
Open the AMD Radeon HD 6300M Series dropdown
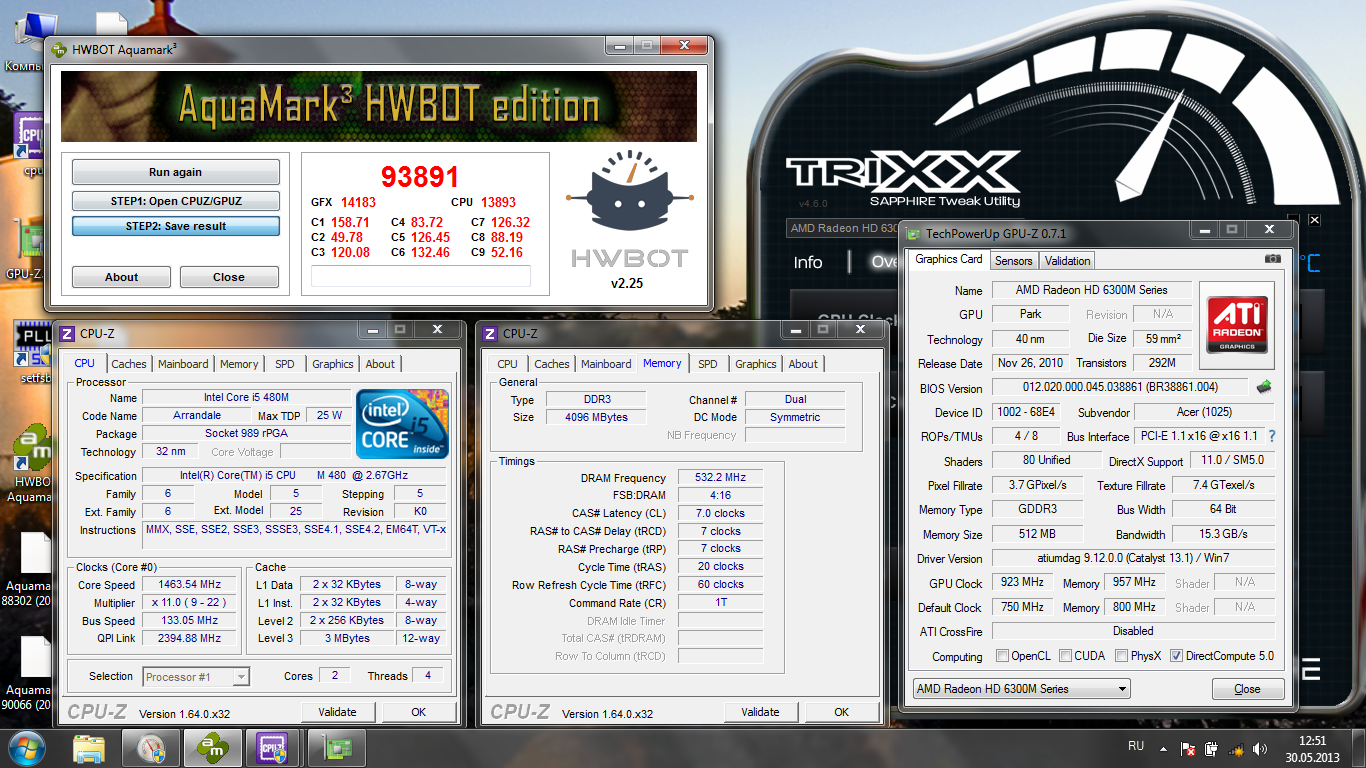(x=1021, y=688)
